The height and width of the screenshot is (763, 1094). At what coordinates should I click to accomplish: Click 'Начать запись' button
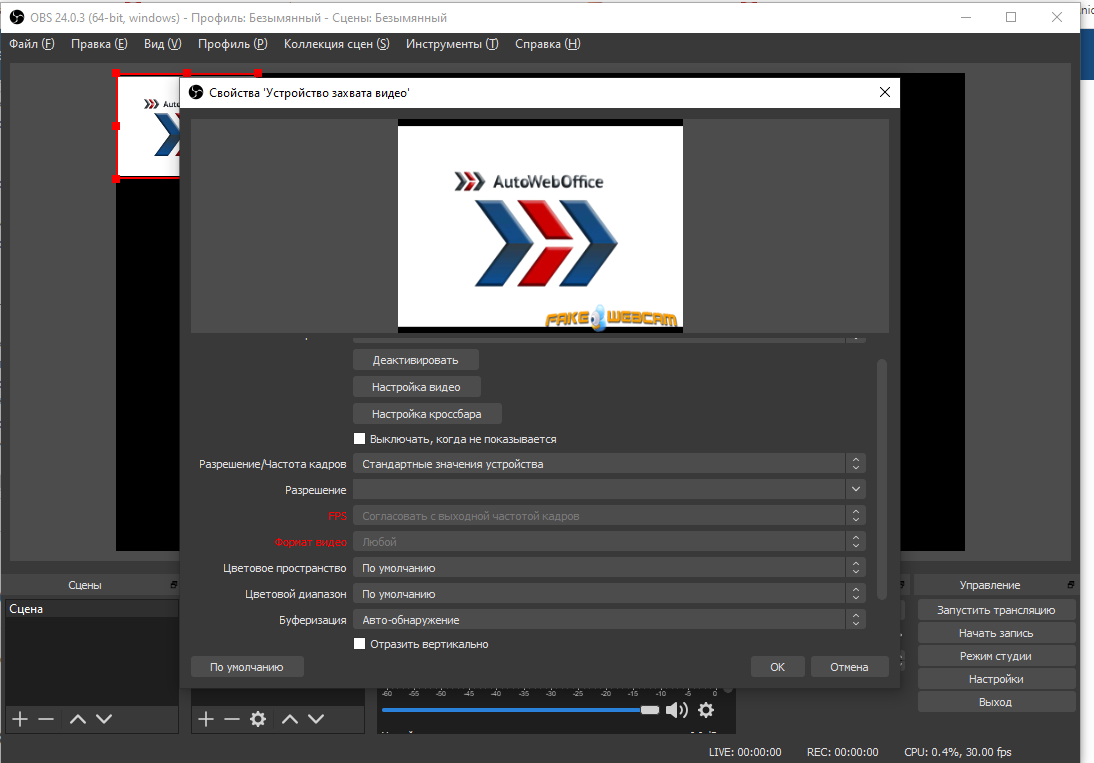[x=996, y=633]
